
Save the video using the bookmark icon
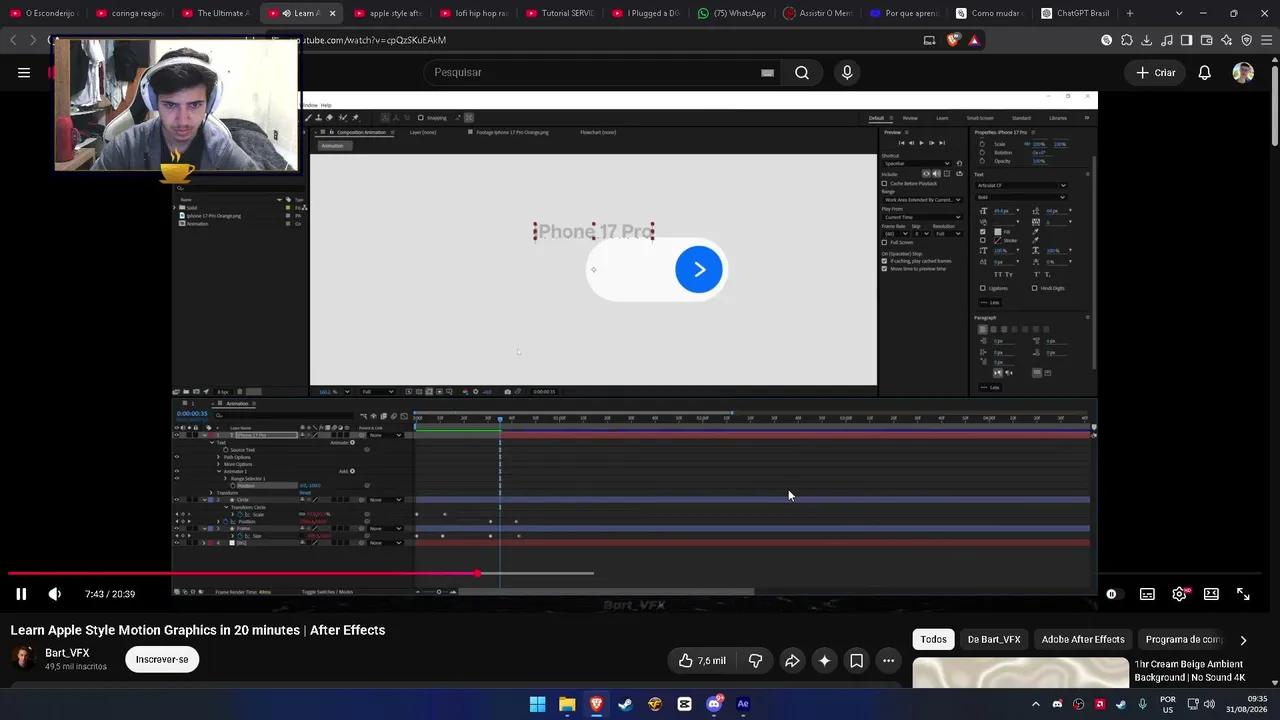coord(856,661)
